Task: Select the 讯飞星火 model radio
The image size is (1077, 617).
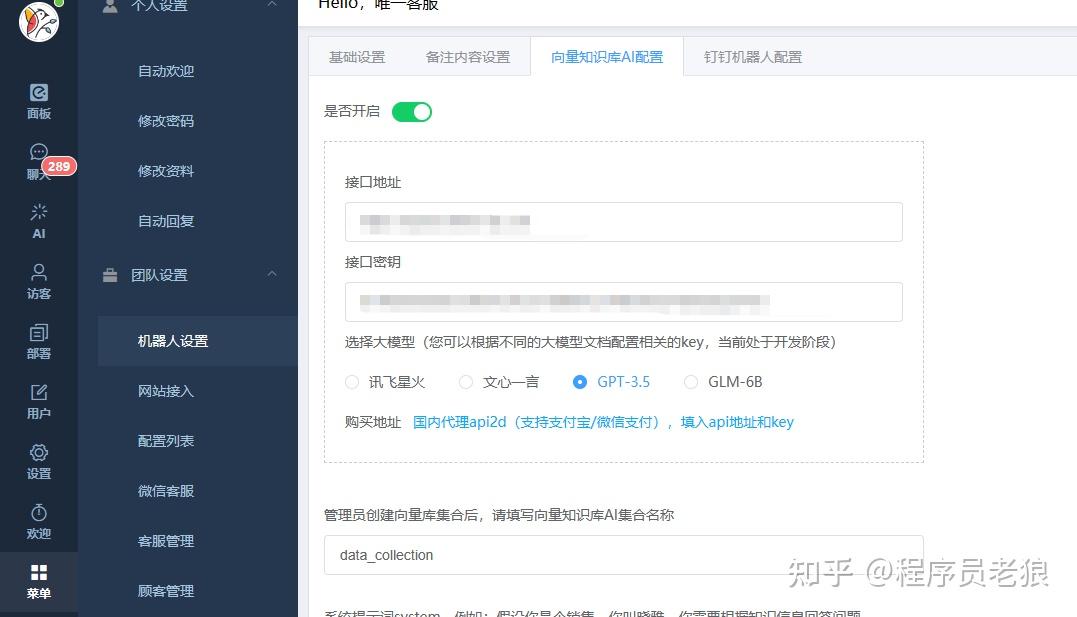Action: coord(352,382)
